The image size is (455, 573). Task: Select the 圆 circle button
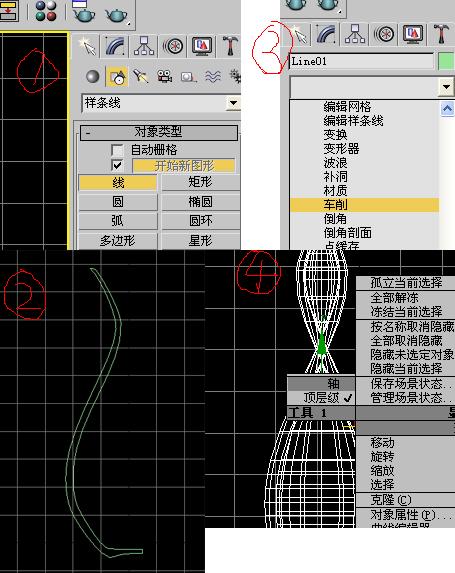(x=118, y=202)
